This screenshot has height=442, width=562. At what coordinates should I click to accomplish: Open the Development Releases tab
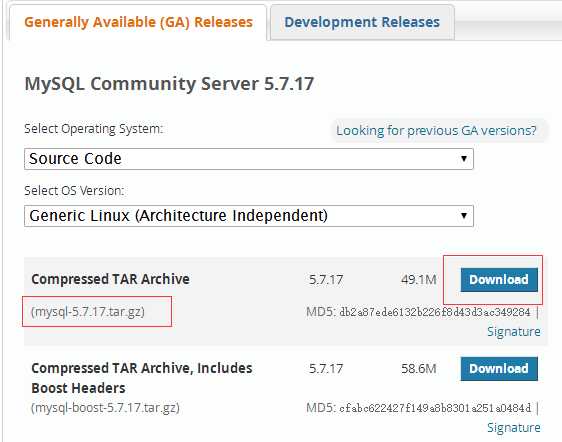click(x=362, y=22)
